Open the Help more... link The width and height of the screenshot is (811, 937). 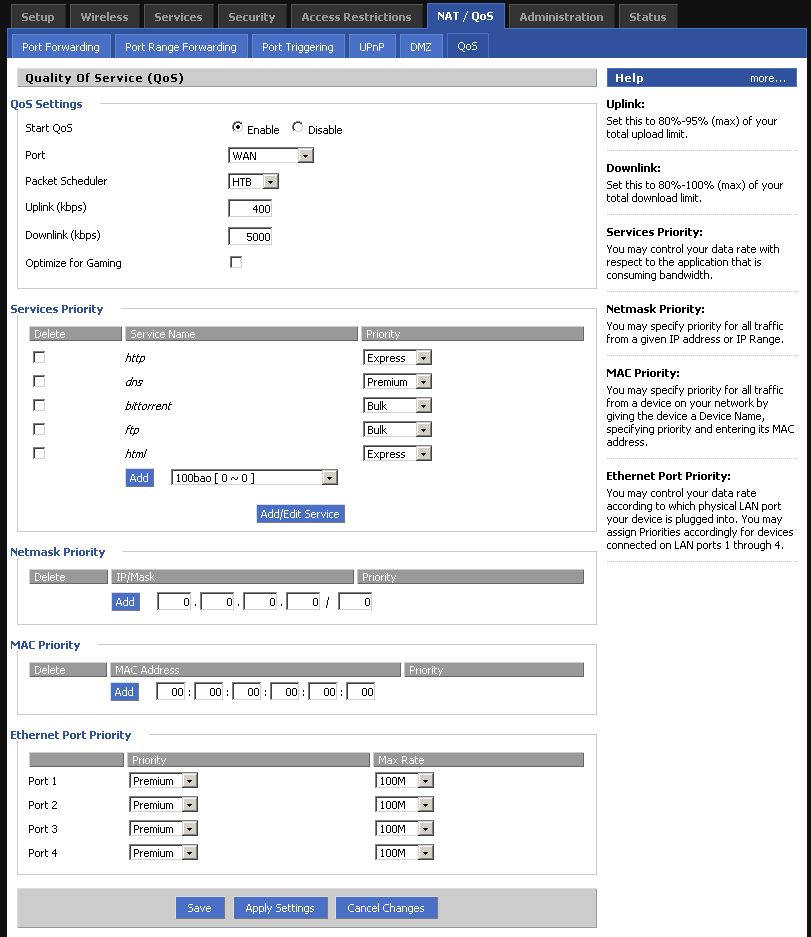pos(768,78)
